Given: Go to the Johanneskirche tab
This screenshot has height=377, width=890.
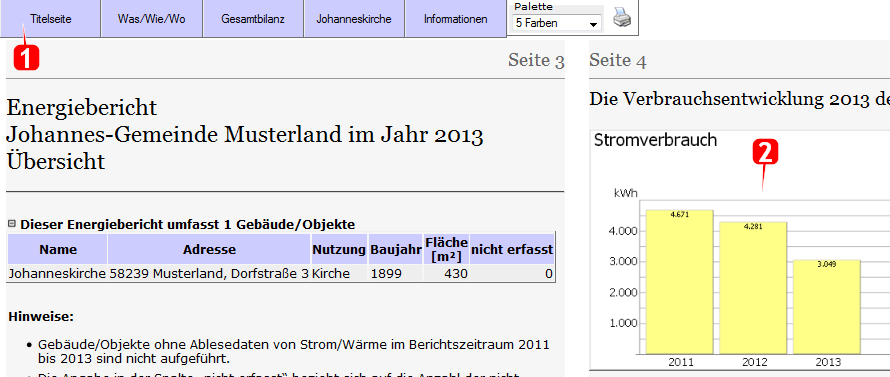Looking at the screenshot, I should click(354, 19).
